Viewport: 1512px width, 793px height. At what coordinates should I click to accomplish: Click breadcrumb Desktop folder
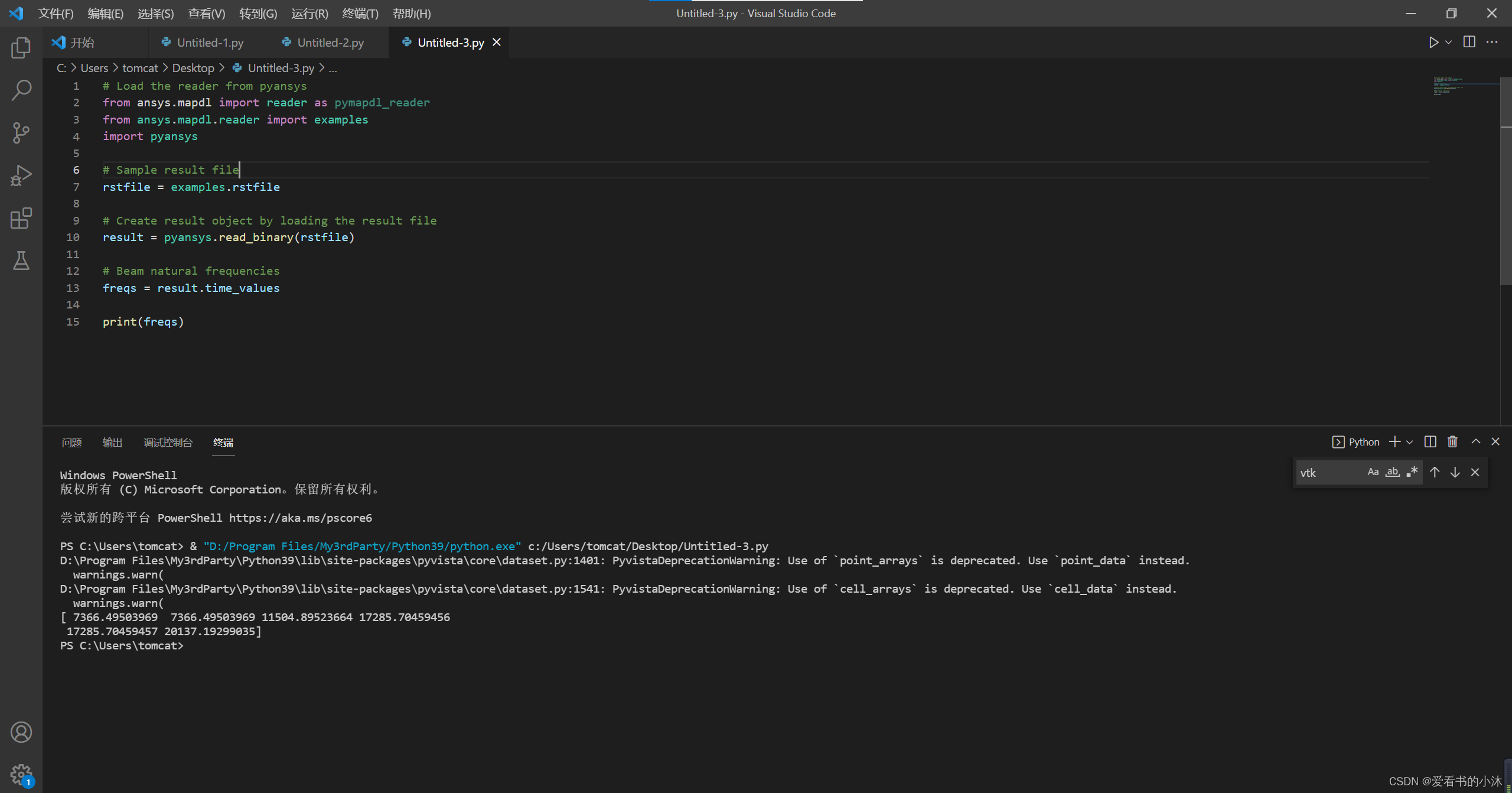(x=193, y=68)
